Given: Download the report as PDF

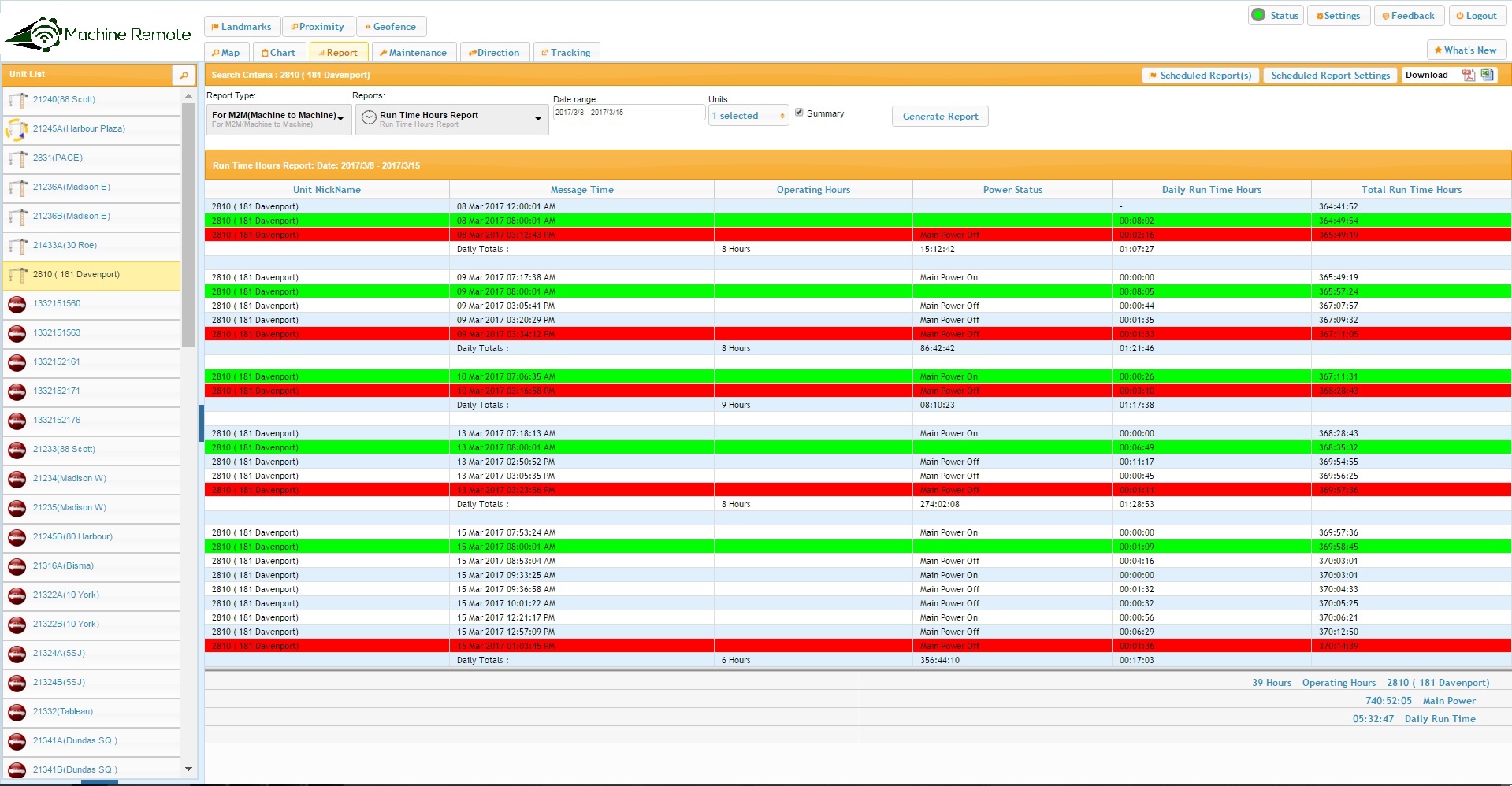Looking at the screenshot, I should [1468, 75].
